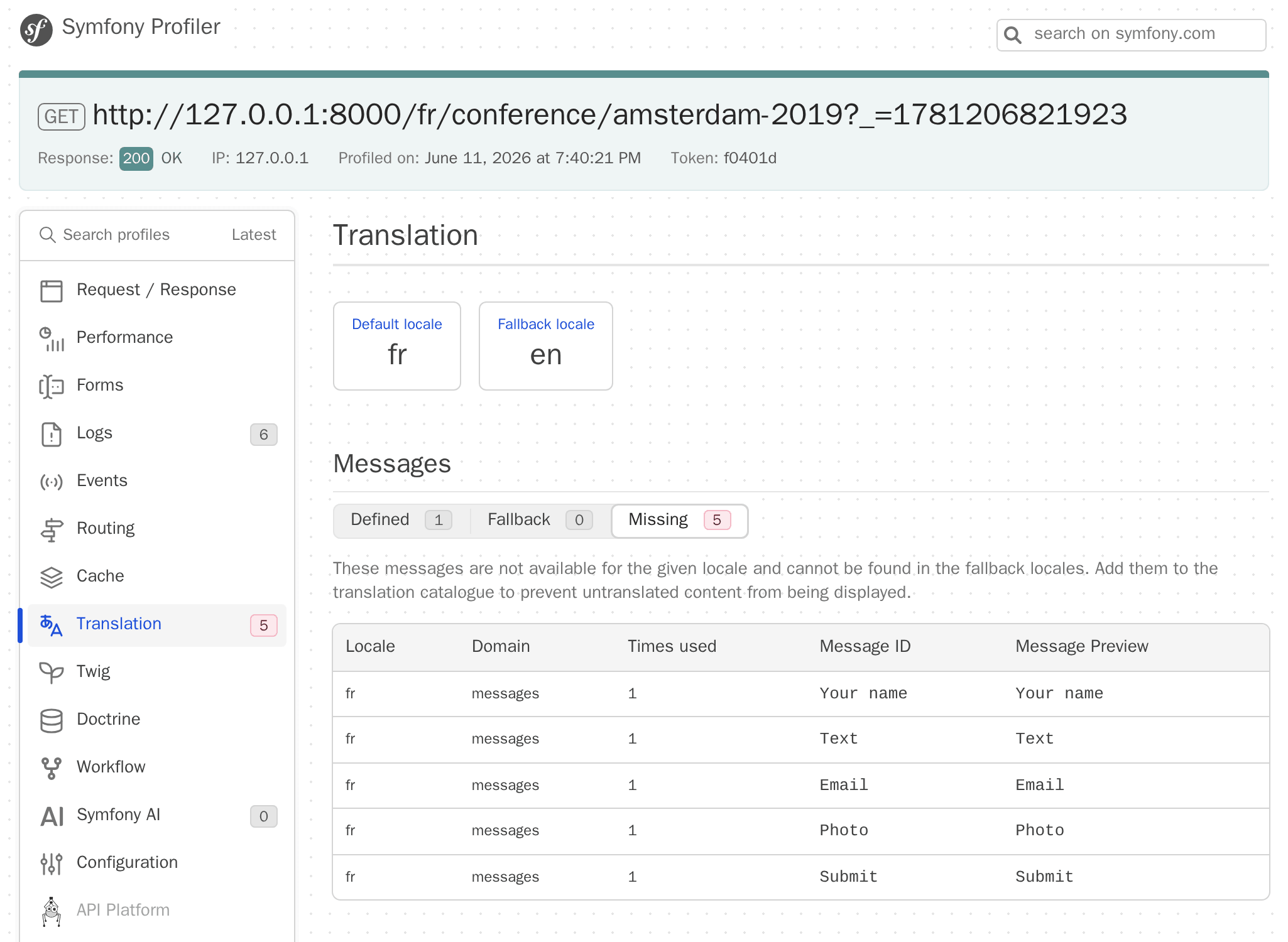Select the Missing messages tab

coord(679,520)
